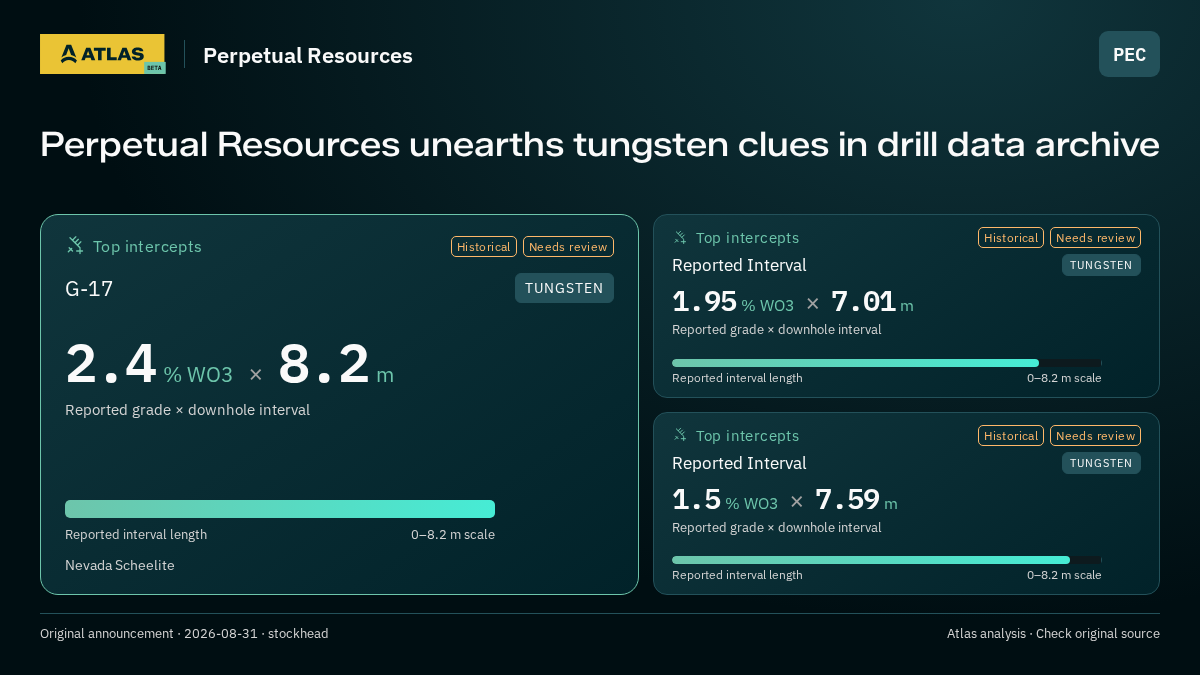The width and height of the screenshot is (1200, 675).
Task: Click the Perpetual Resources company name
Action: click(x=308, y=55)
